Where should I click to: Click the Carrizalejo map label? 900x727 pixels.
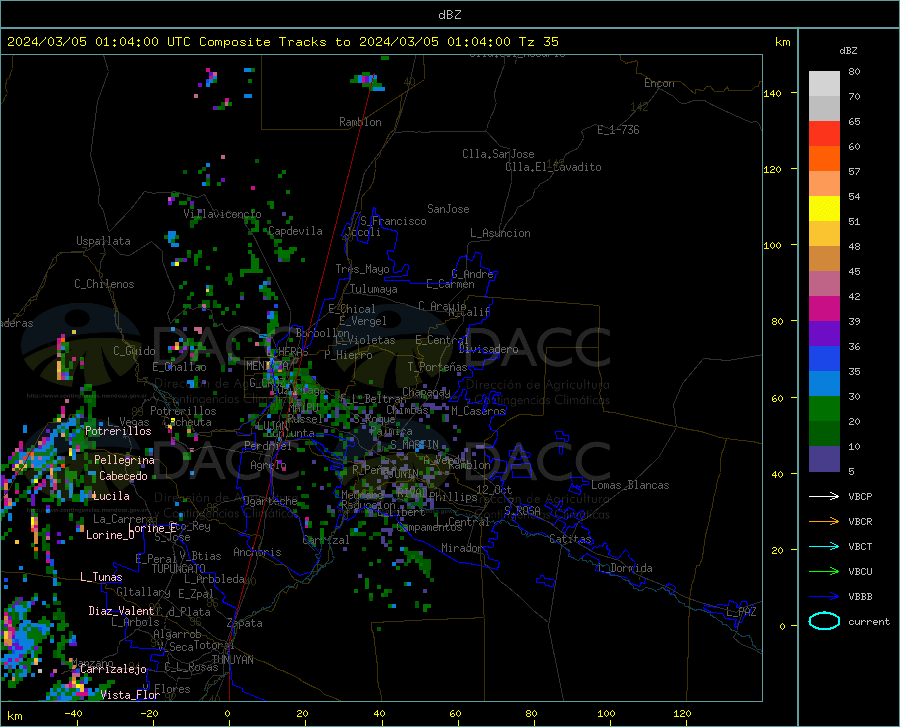click(x=113, y=669)
